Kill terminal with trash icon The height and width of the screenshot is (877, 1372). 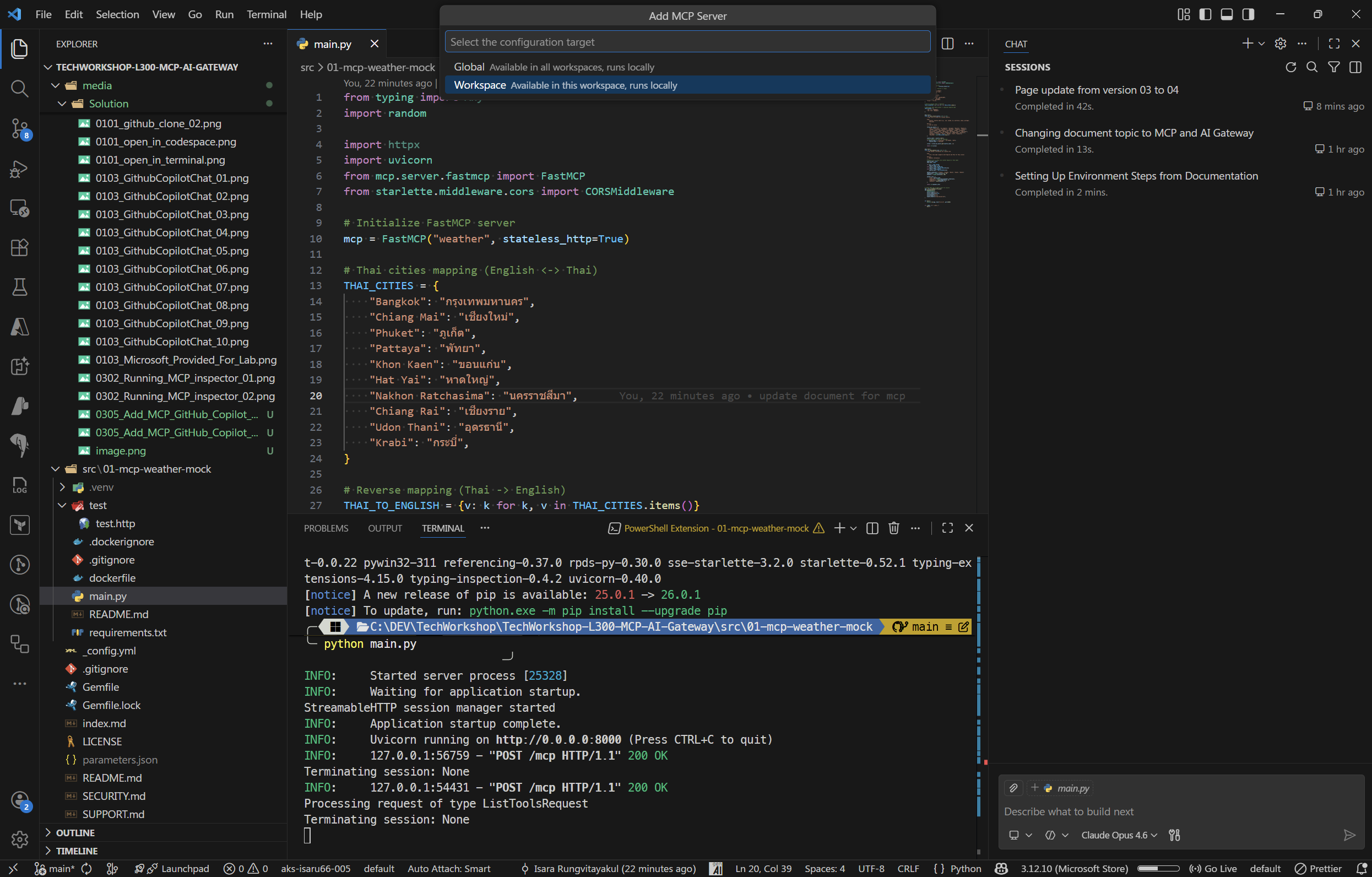(x=893, y=528)
